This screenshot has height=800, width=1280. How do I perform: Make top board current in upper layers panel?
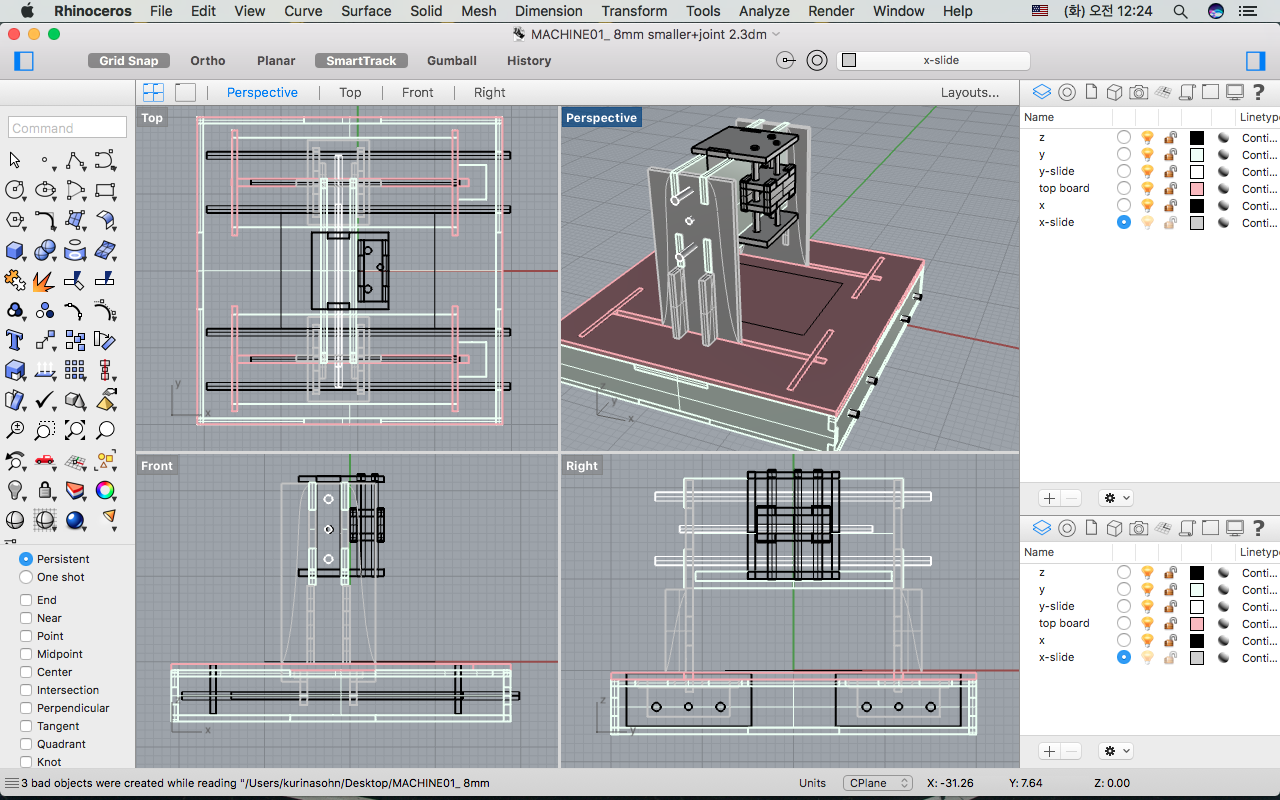(x=1124, y=188)
